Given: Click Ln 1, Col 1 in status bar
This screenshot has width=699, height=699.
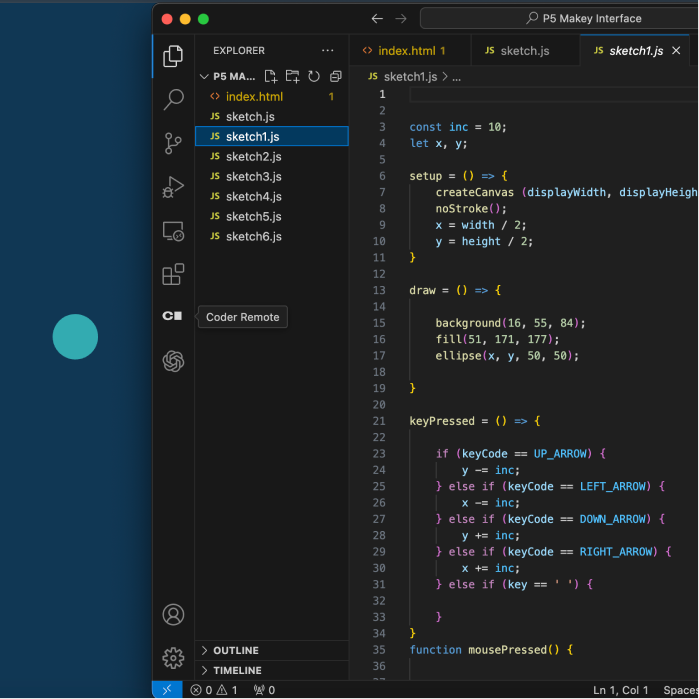Looking at the screenshot, I should (620, 690).
